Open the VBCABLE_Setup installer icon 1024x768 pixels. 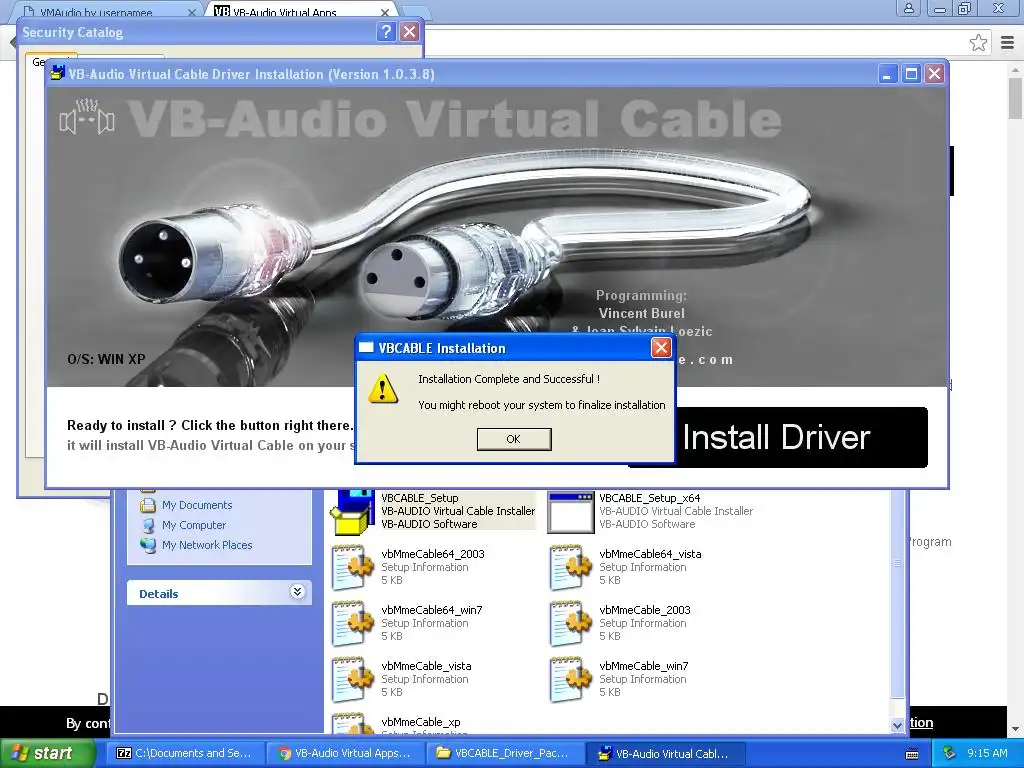pos(353,512)
